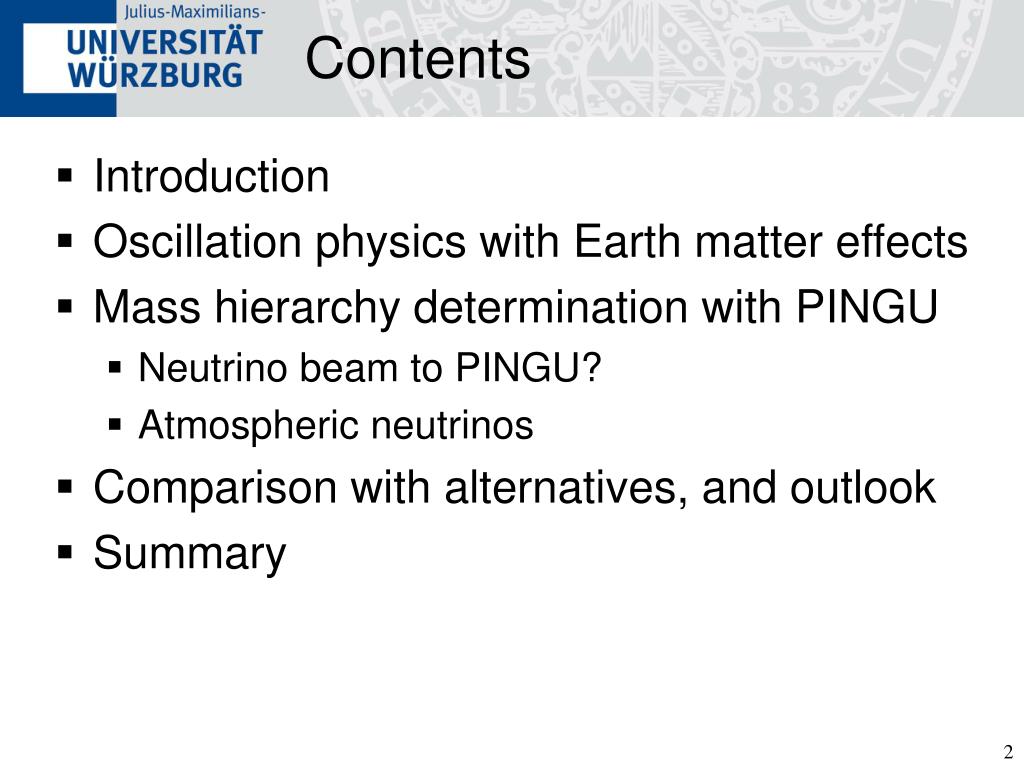This screenshot has width=1024, height=768.
Task: Select Mass hierarchy determination with PINGU line
Action: (x=515, y=307)
